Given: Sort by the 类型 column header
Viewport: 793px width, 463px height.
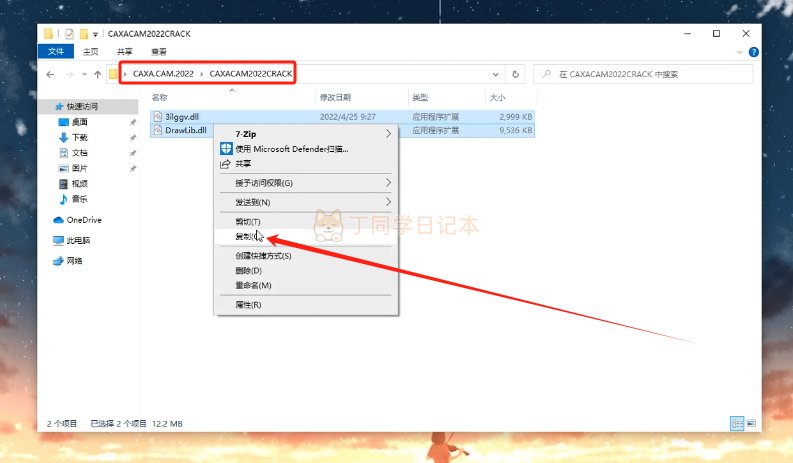Looking at the screenshot, I should 420,97.
